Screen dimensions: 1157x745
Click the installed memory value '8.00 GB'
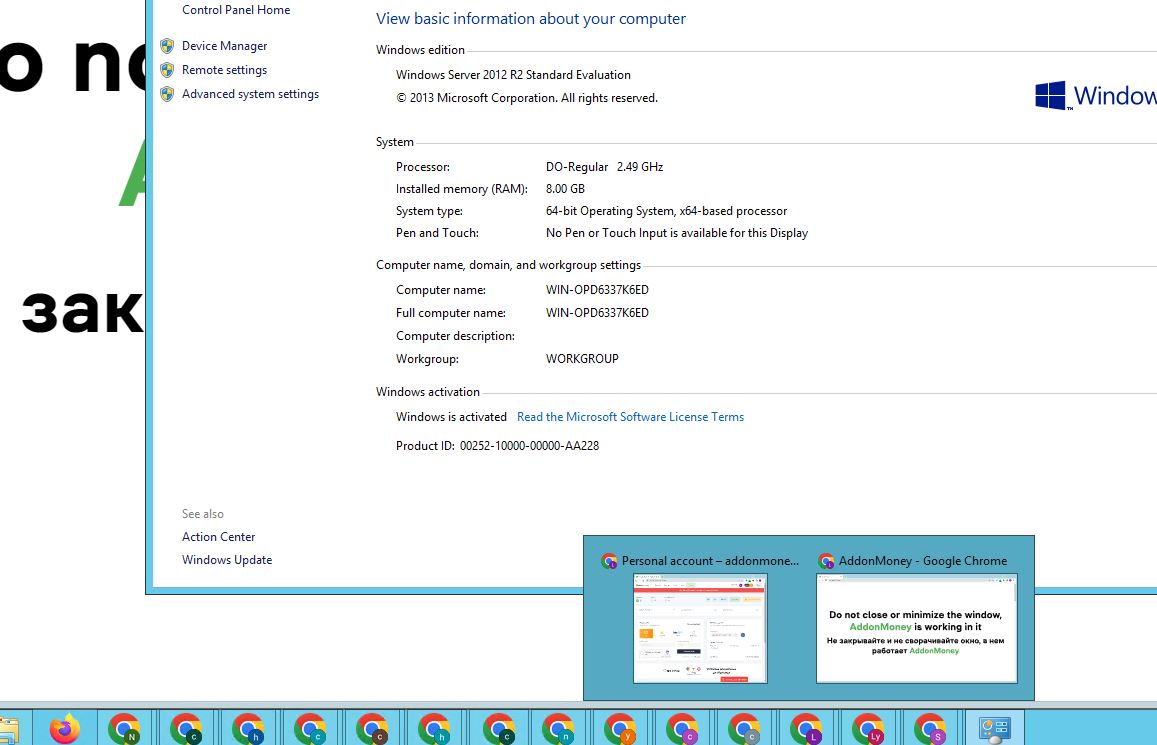[565, 189]
